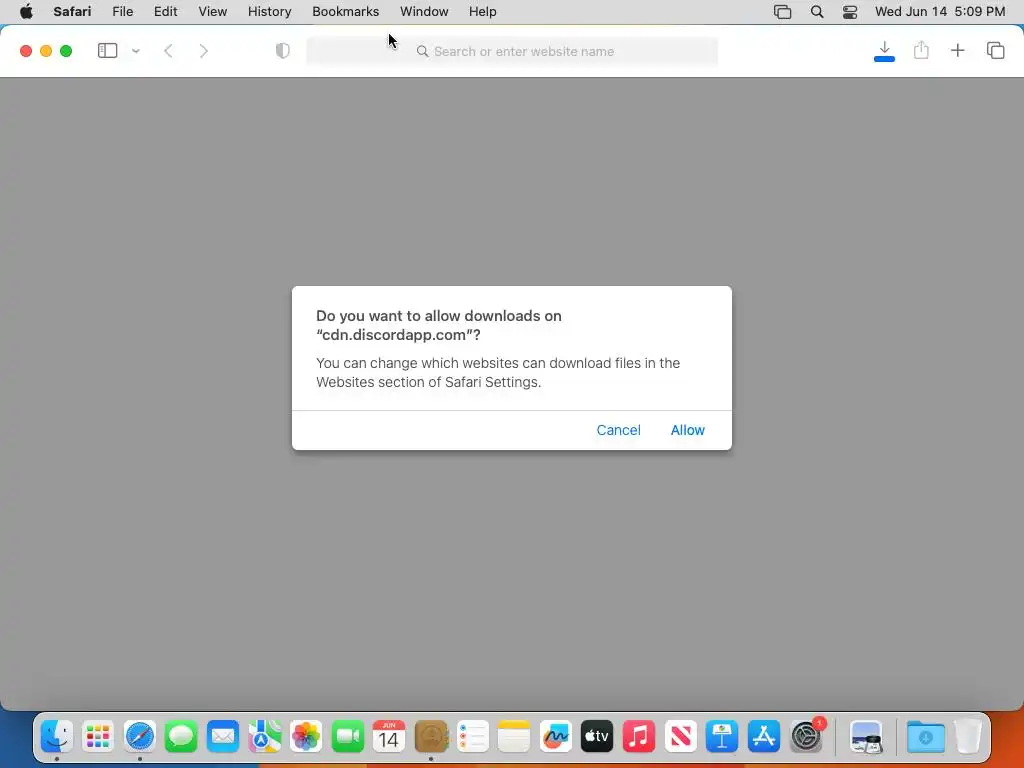Expand the sidebar tab group chevron
Screen dimensions: 1024x768
pyautogui.click(x=136, y=51)
